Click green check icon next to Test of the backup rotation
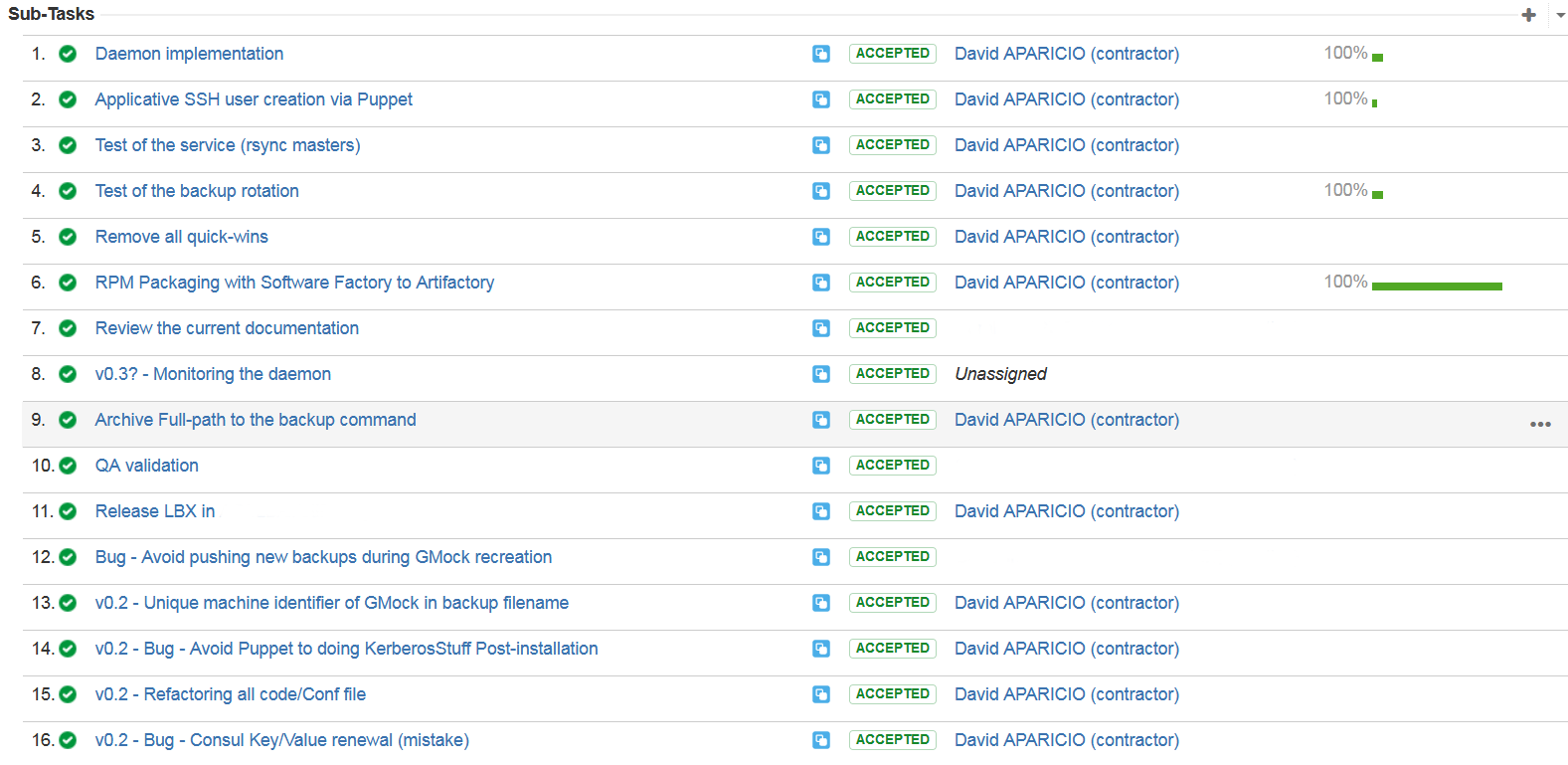The width and height of the screenshot is (1568, 765). tap(68, 191)
